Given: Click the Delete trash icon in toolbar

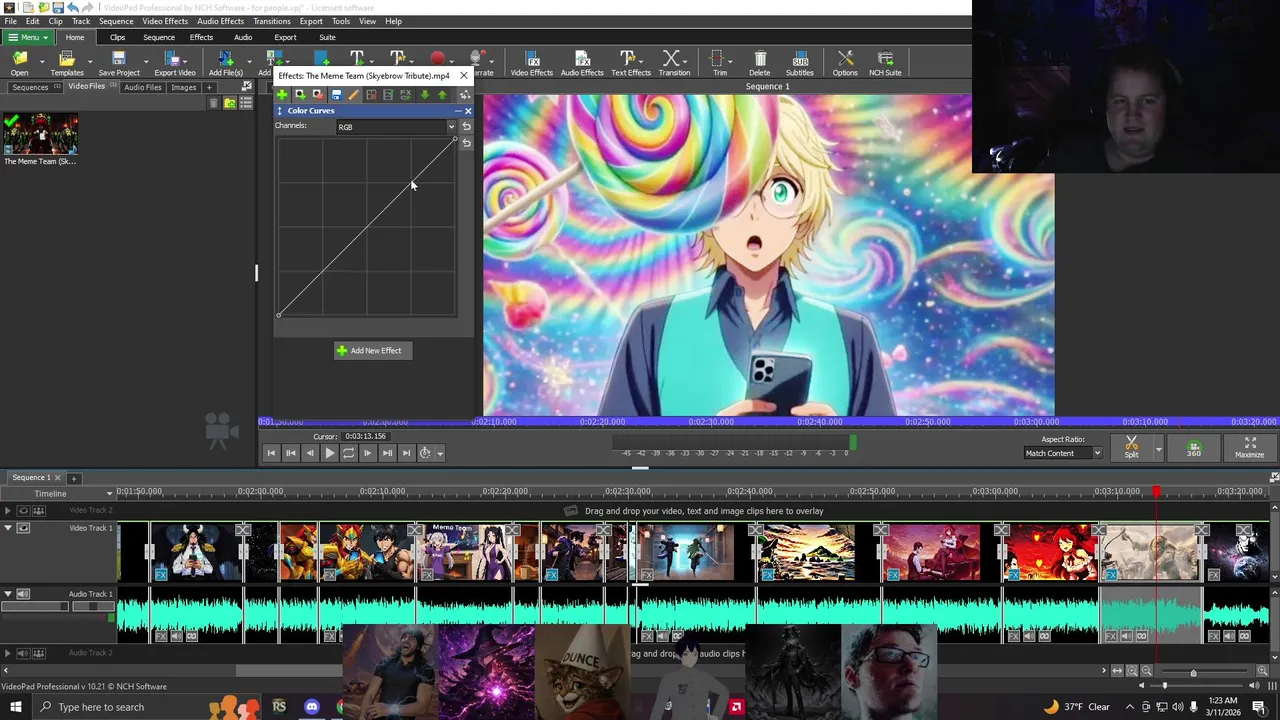Looking at the screenshot, I should pos(760,63).
